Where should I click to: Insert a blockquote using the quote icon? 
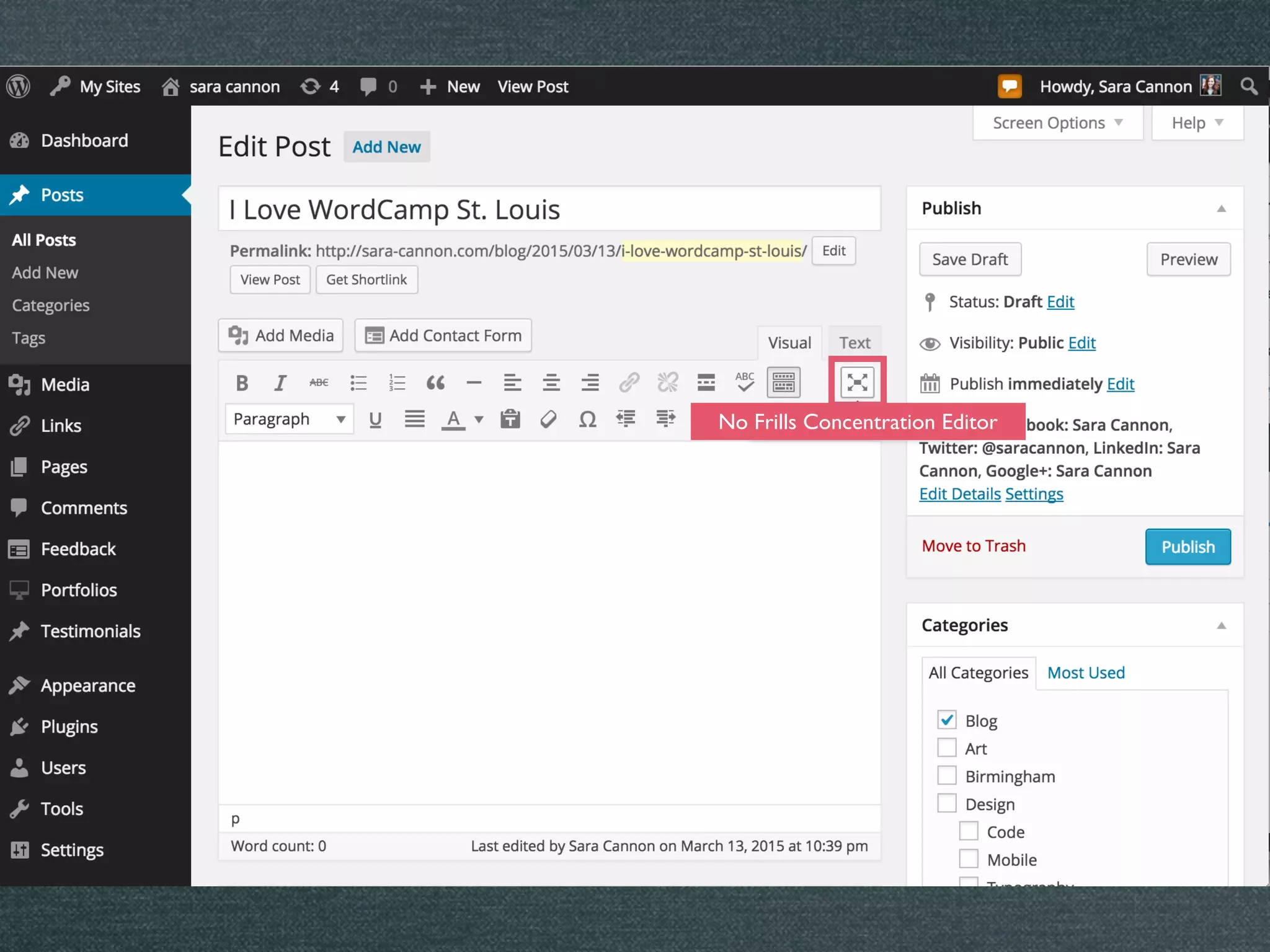pyautogui.click(x=435, y=382)
